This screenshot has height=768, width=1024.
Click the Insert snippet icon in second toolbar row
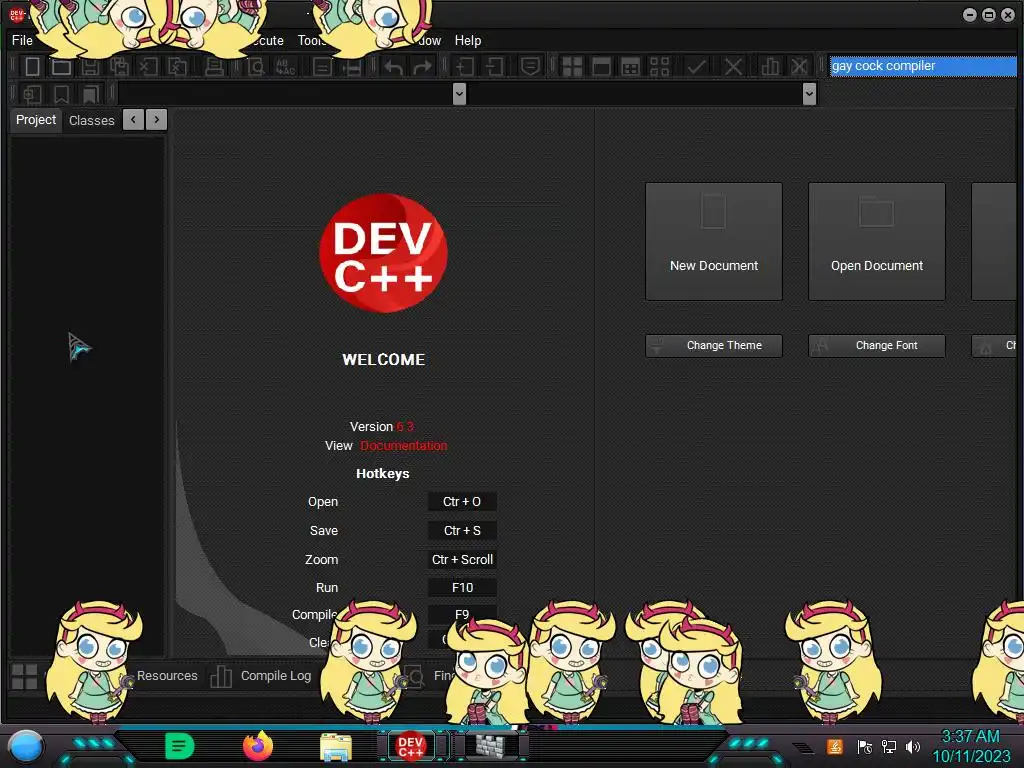[x=32, y=95]
